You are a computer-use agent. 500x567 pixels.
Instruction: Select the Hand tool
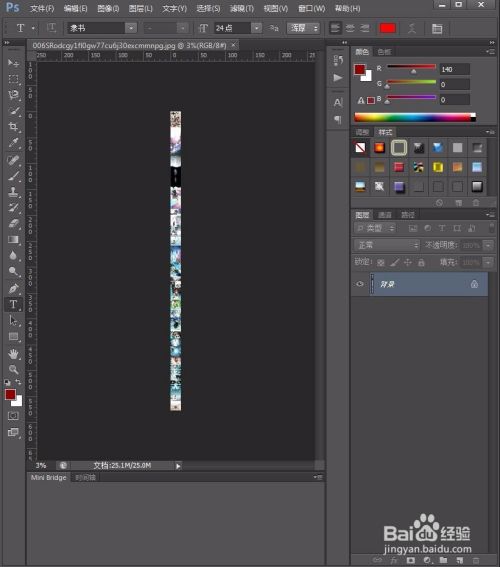coord(13,354)
